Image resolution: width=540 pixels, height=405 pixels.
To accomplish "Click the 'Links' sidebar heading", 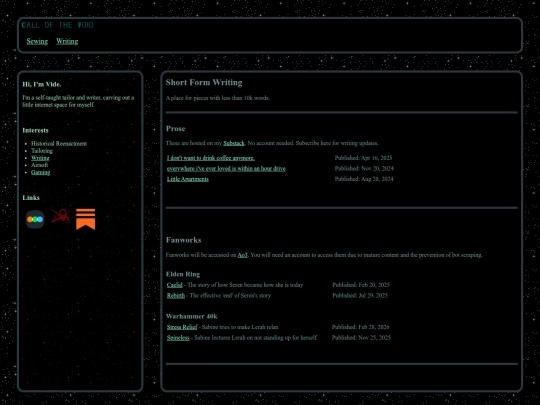I will (x=31, y=198).
